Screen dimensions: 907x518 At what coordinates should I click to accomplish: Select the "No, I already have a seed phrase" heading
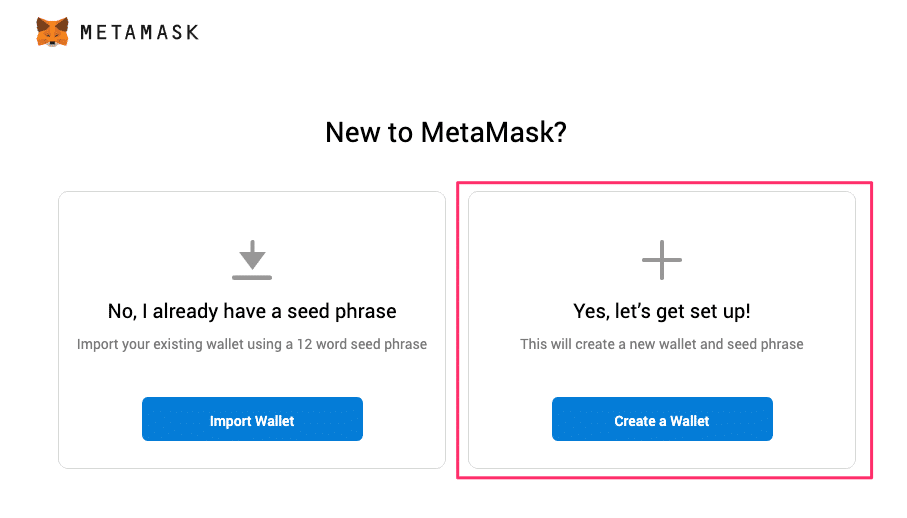coord(252,312)
